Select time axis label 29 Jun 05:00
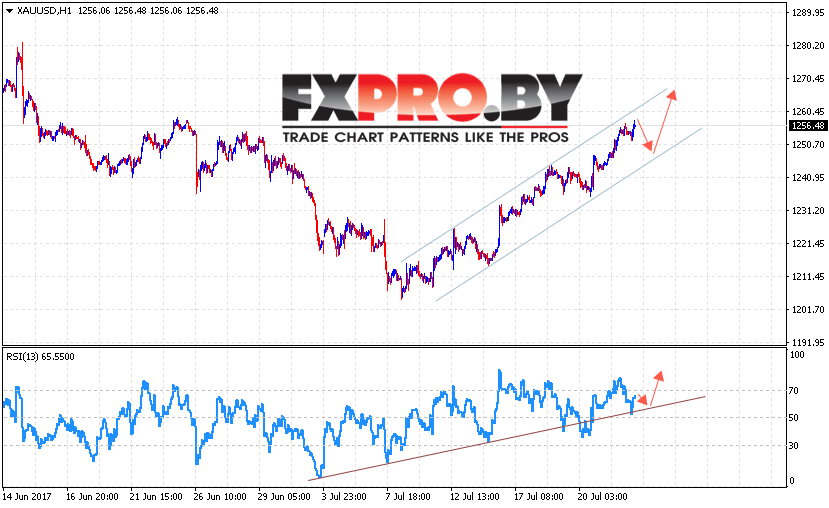Image resolution: width=829 pixels, height=508 pixels. coord(284,497)
